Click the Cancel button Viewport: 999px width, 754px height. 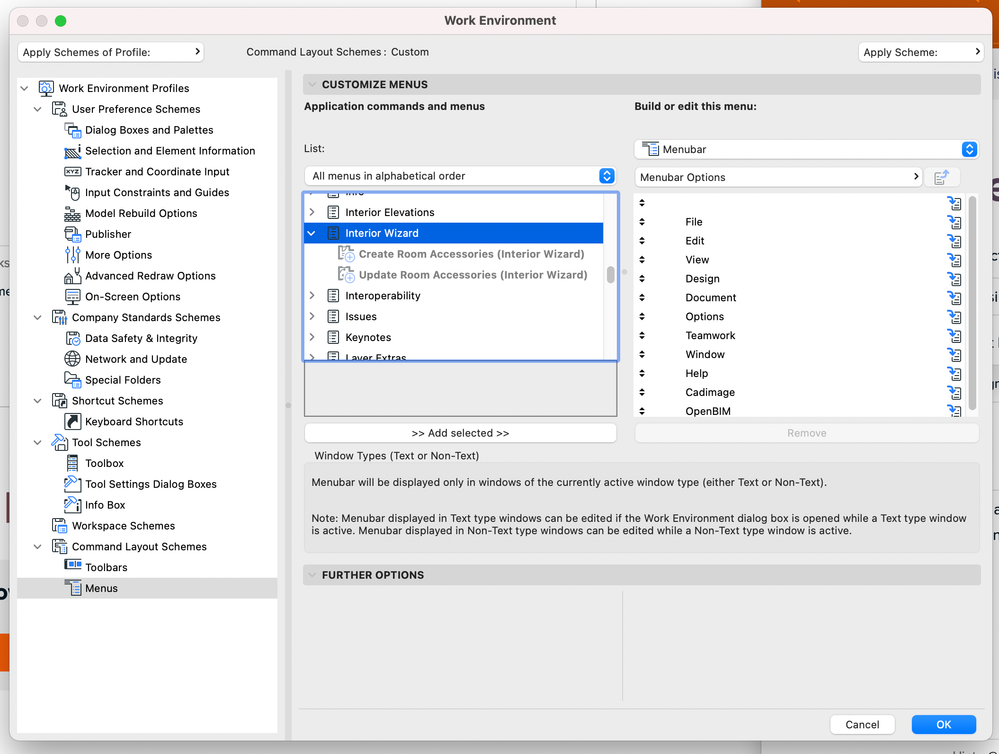862,725
